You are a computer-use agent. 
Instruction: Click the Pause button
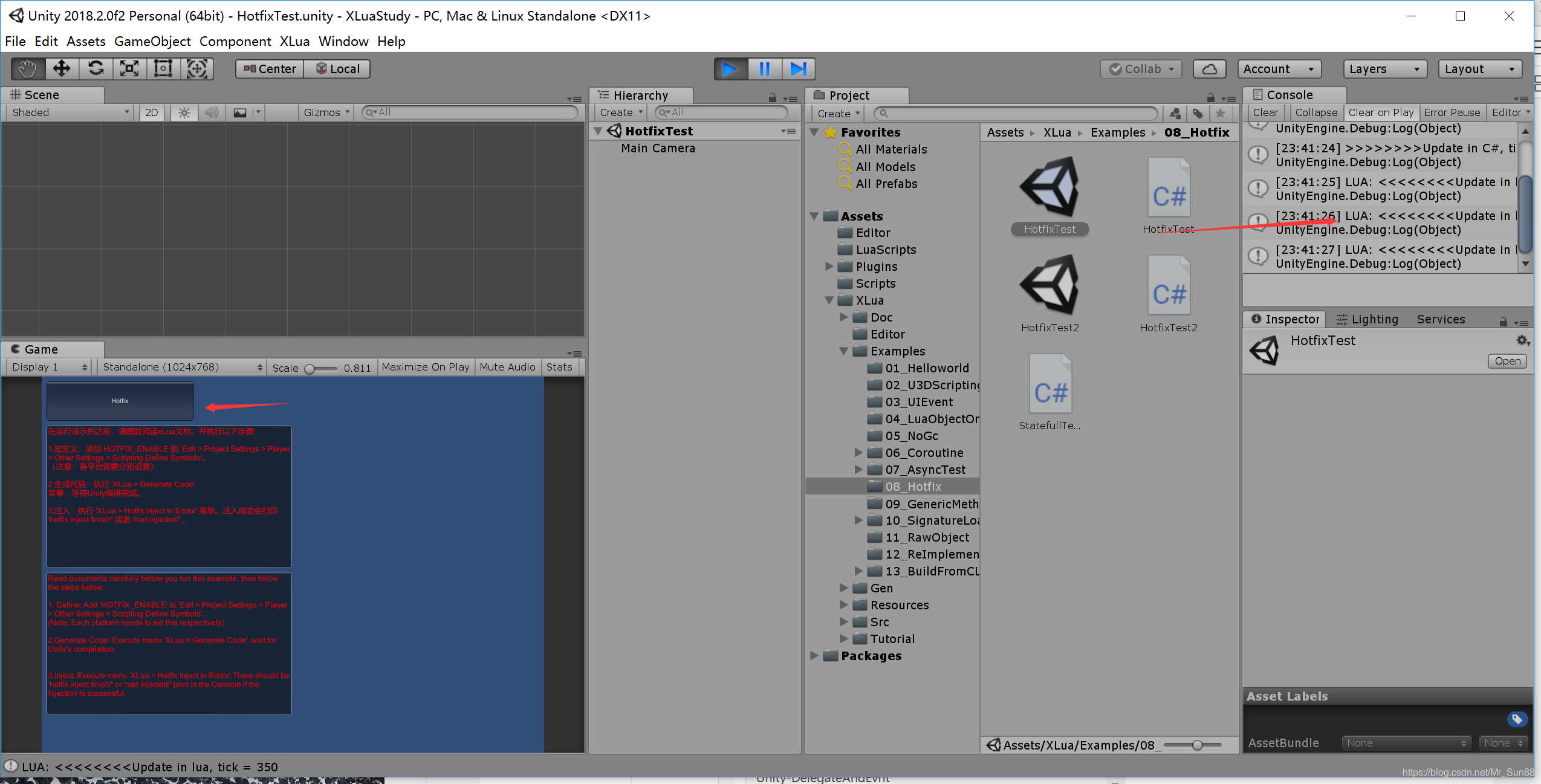pyautogui.click(x=764, y=69)
